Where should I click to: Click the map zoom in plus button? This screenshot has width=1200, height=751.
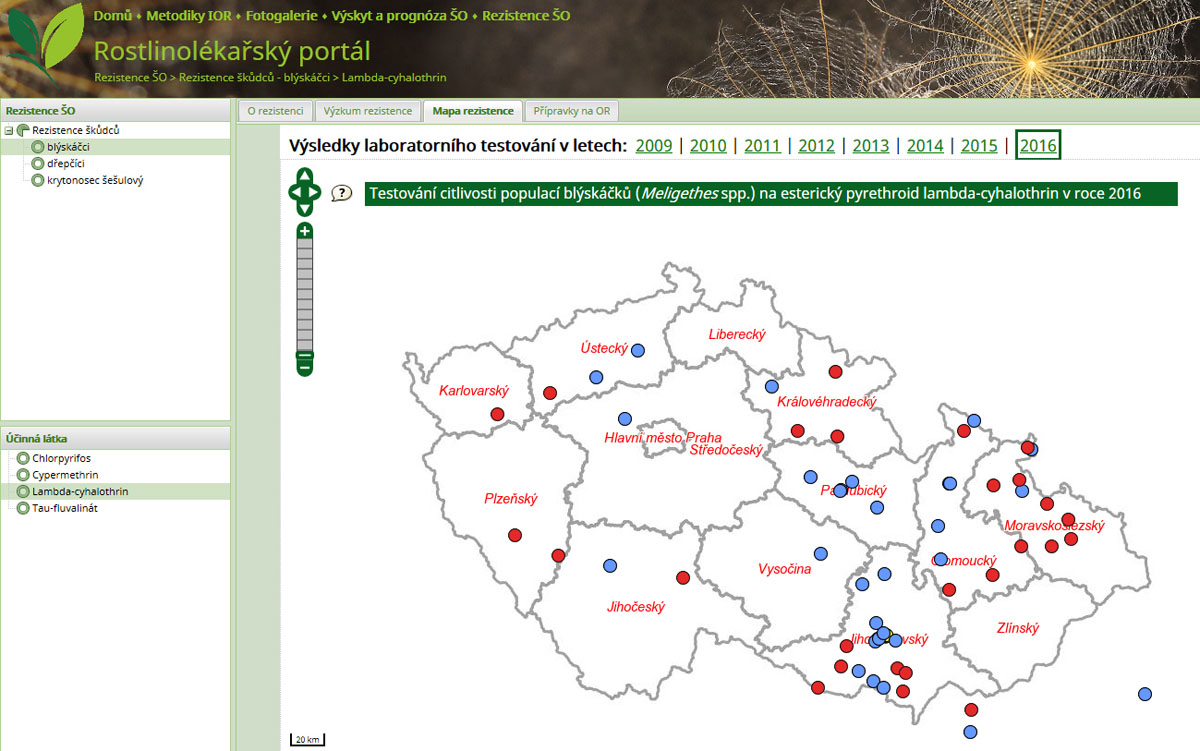click(305, 231)
